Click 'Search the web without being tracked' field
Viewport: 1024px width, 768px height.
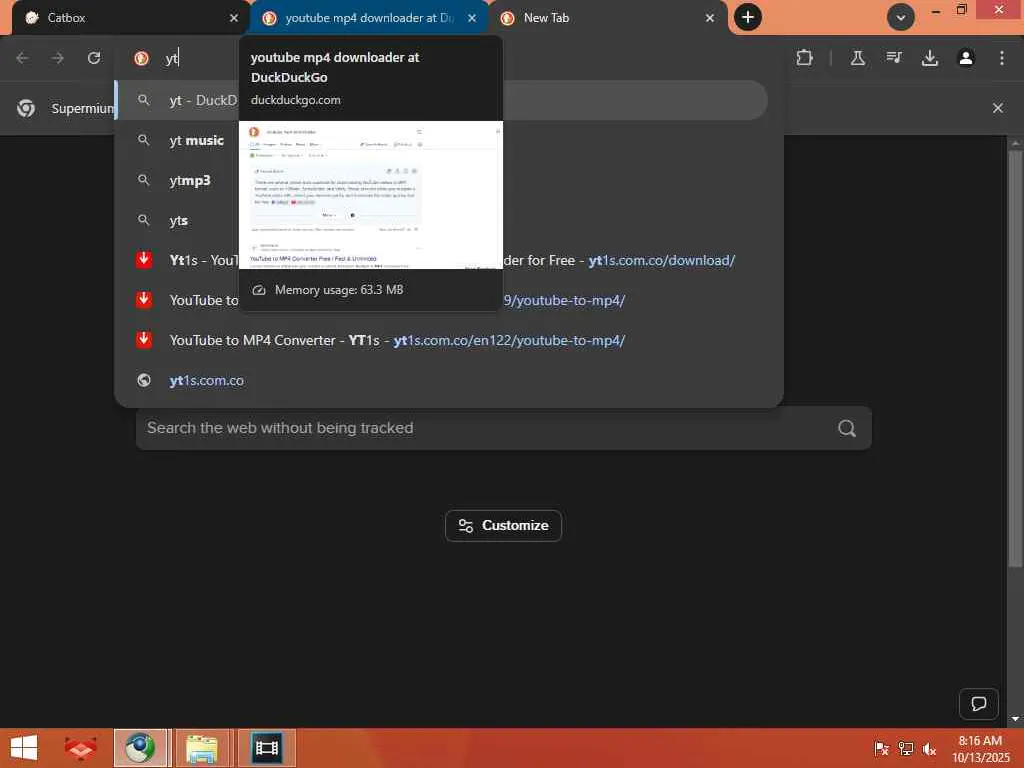tap(504, 428)
